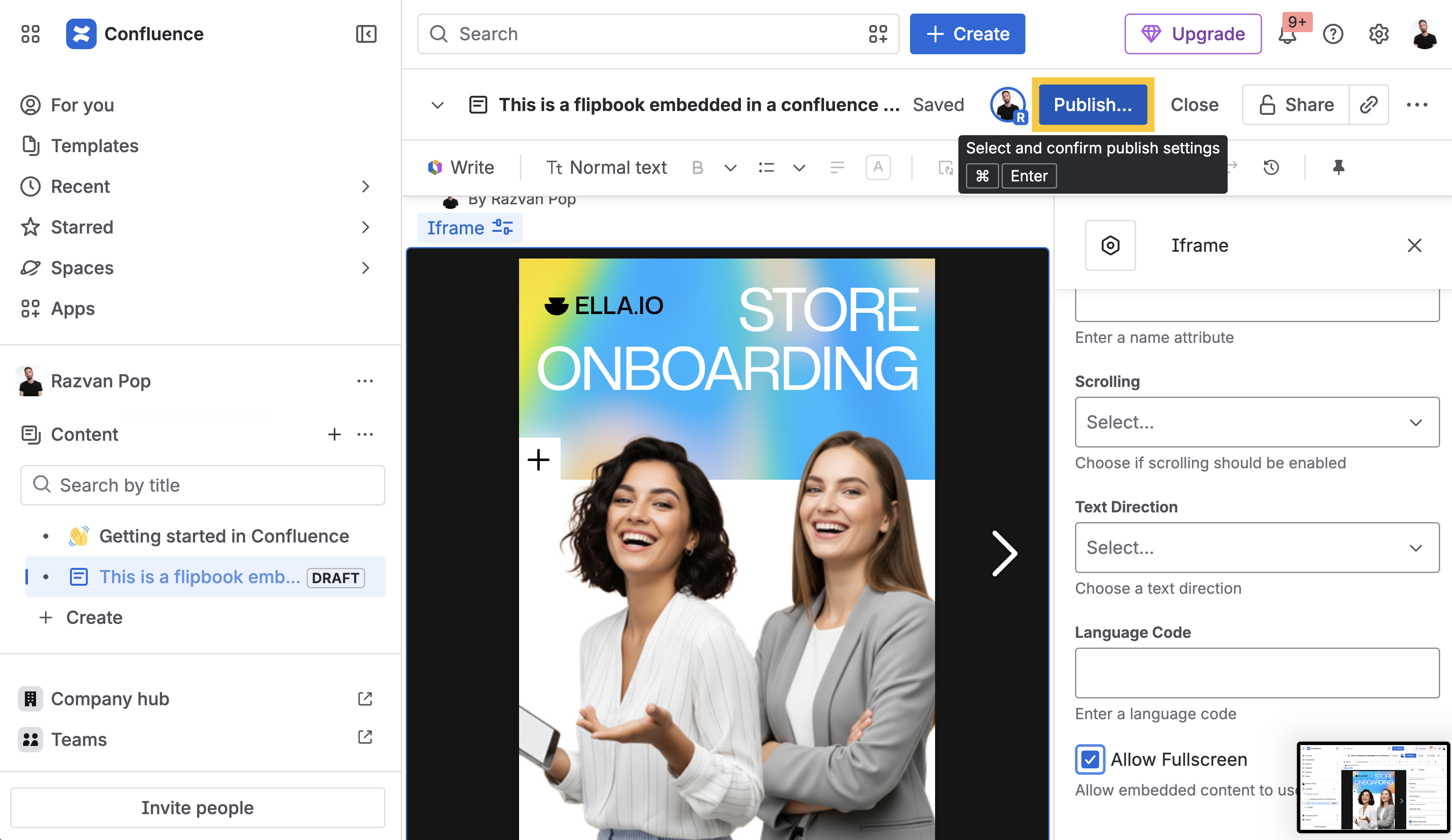Toggle bold formatting
Image resolution: width=1452 pixels, height=840 pixels.
(x=697, y=167)
